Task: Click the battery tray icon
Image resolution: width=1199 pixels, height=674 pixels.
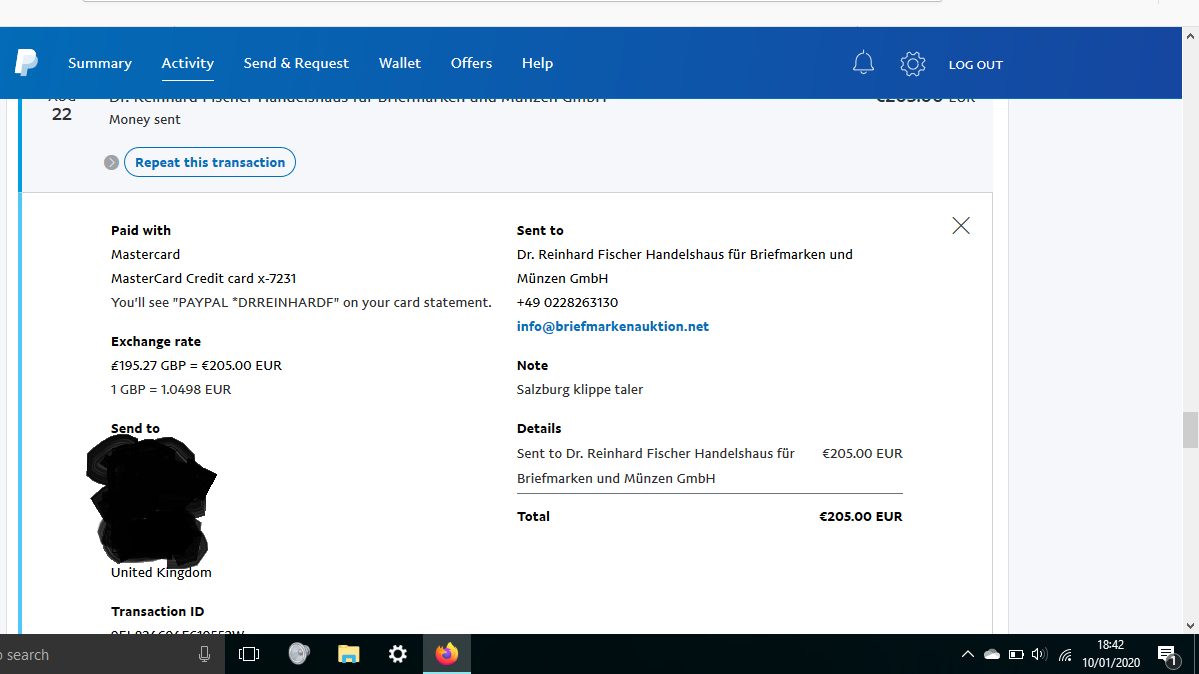Action: [1016, 655]
